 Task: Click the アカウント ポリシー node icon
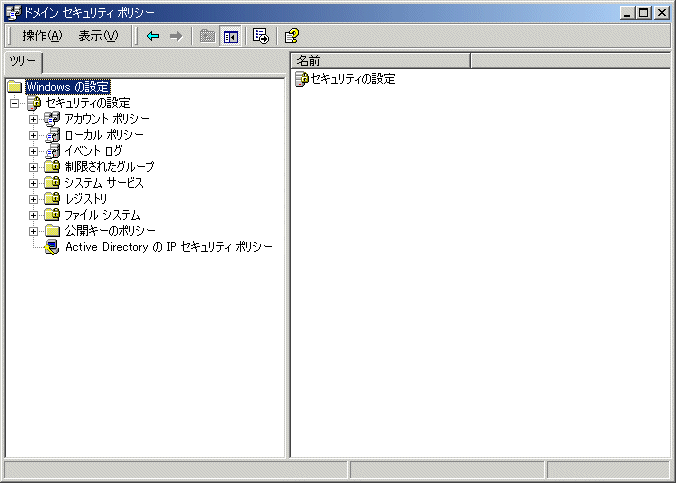(x=52, y=119)
